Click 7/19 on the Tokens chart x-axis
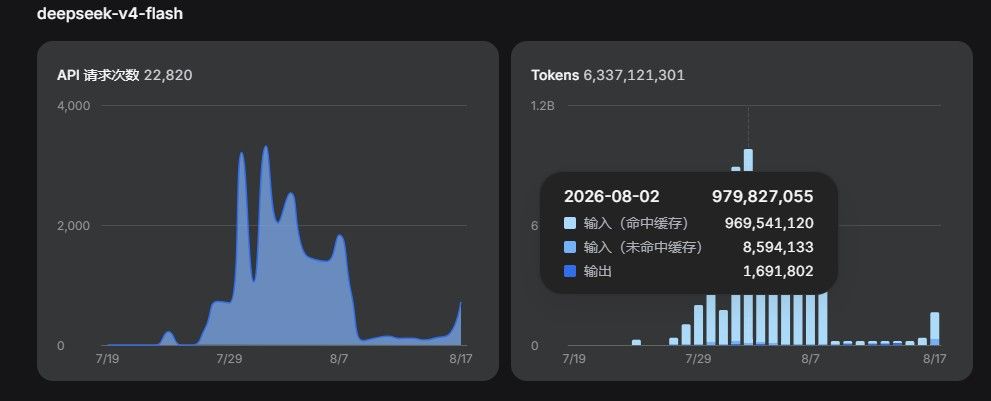The image size is (991, 401). tap(574, 359)
